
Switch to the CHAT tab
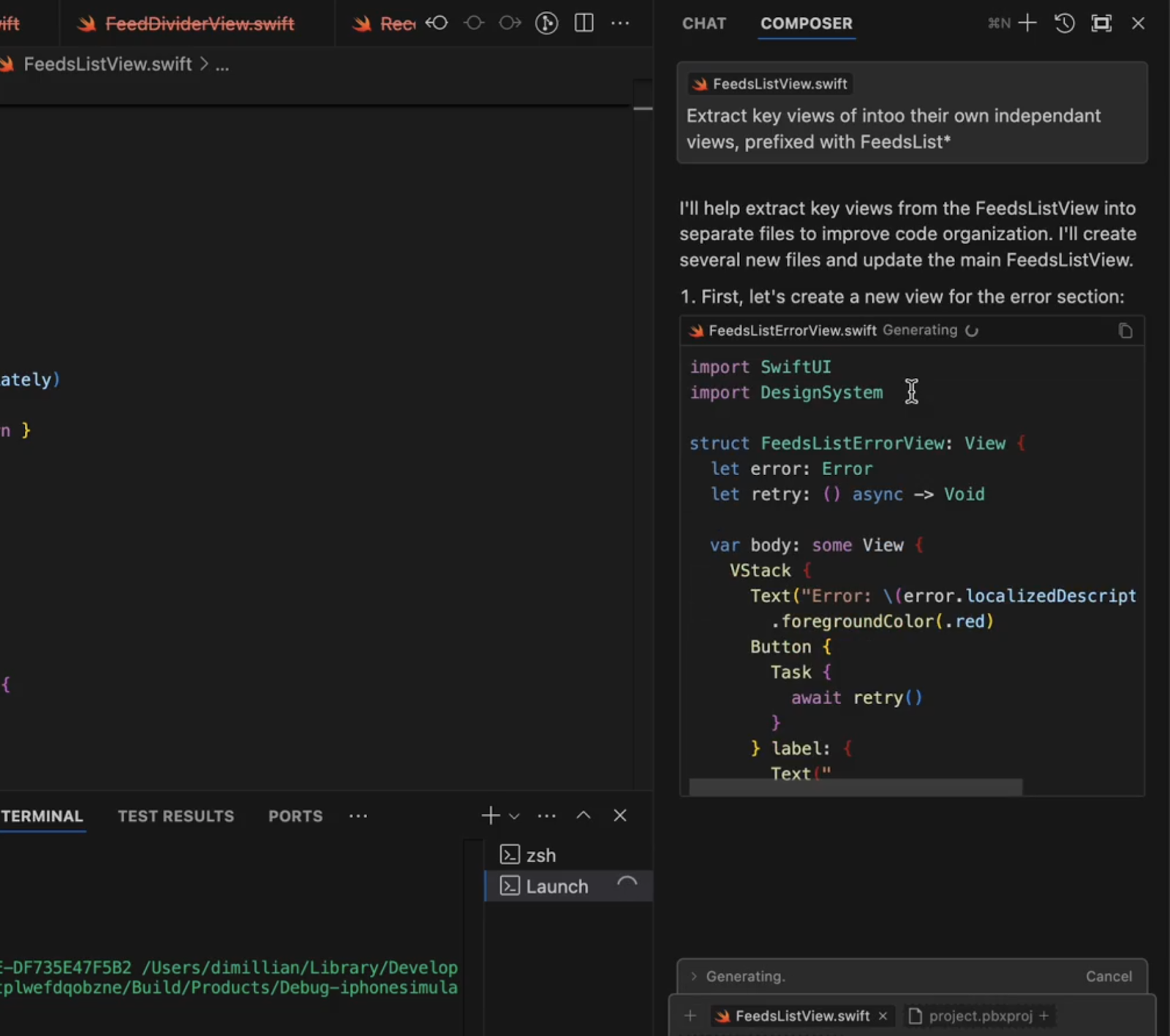point(703,23)
